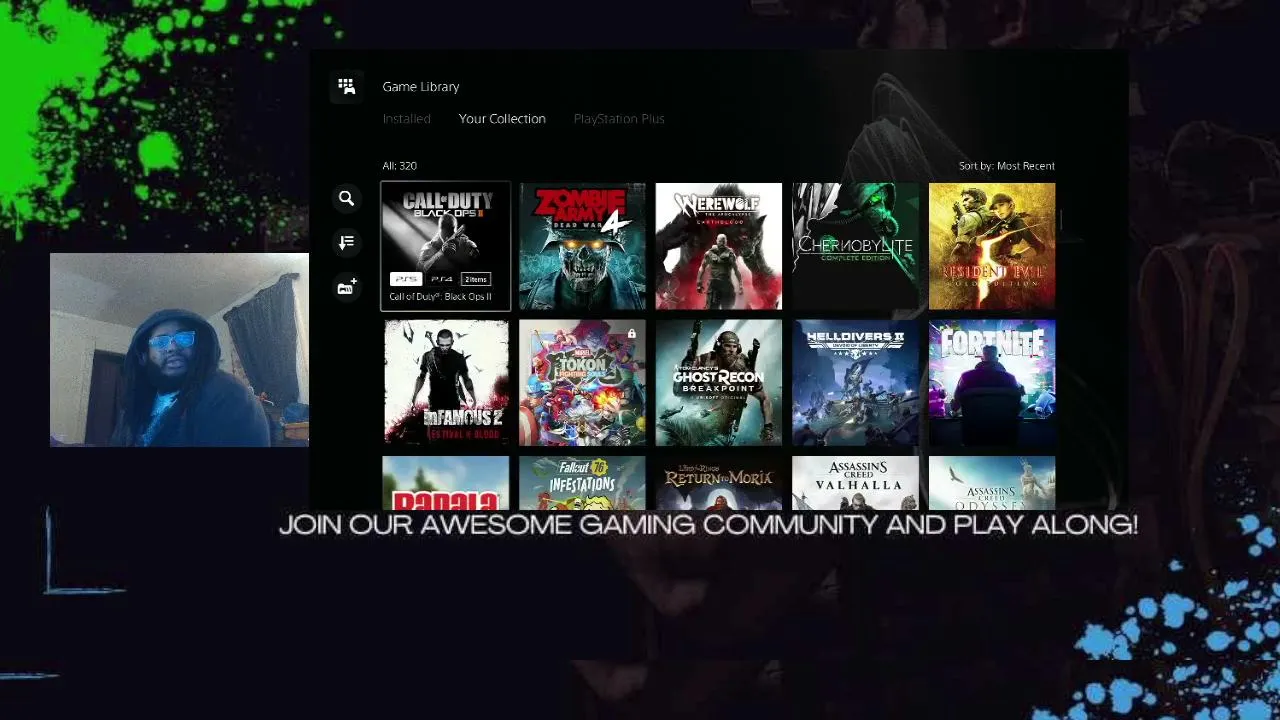Click the 2 items badge
The width and height of the screenshot is (1280, 720).
(476, 279)
